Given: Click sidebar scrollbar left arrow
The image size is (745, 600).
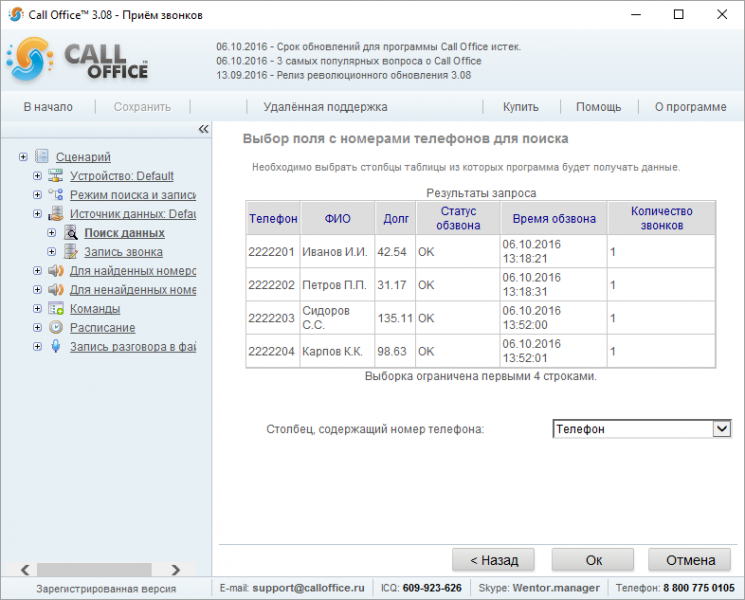Looking at the screenshot, I should 26,569.
